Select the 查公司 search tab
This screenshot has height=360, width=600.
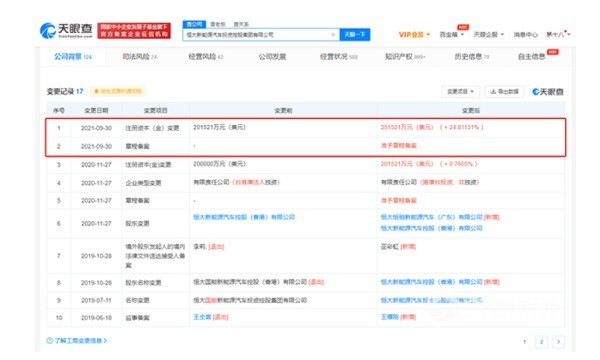coord(194,24)
